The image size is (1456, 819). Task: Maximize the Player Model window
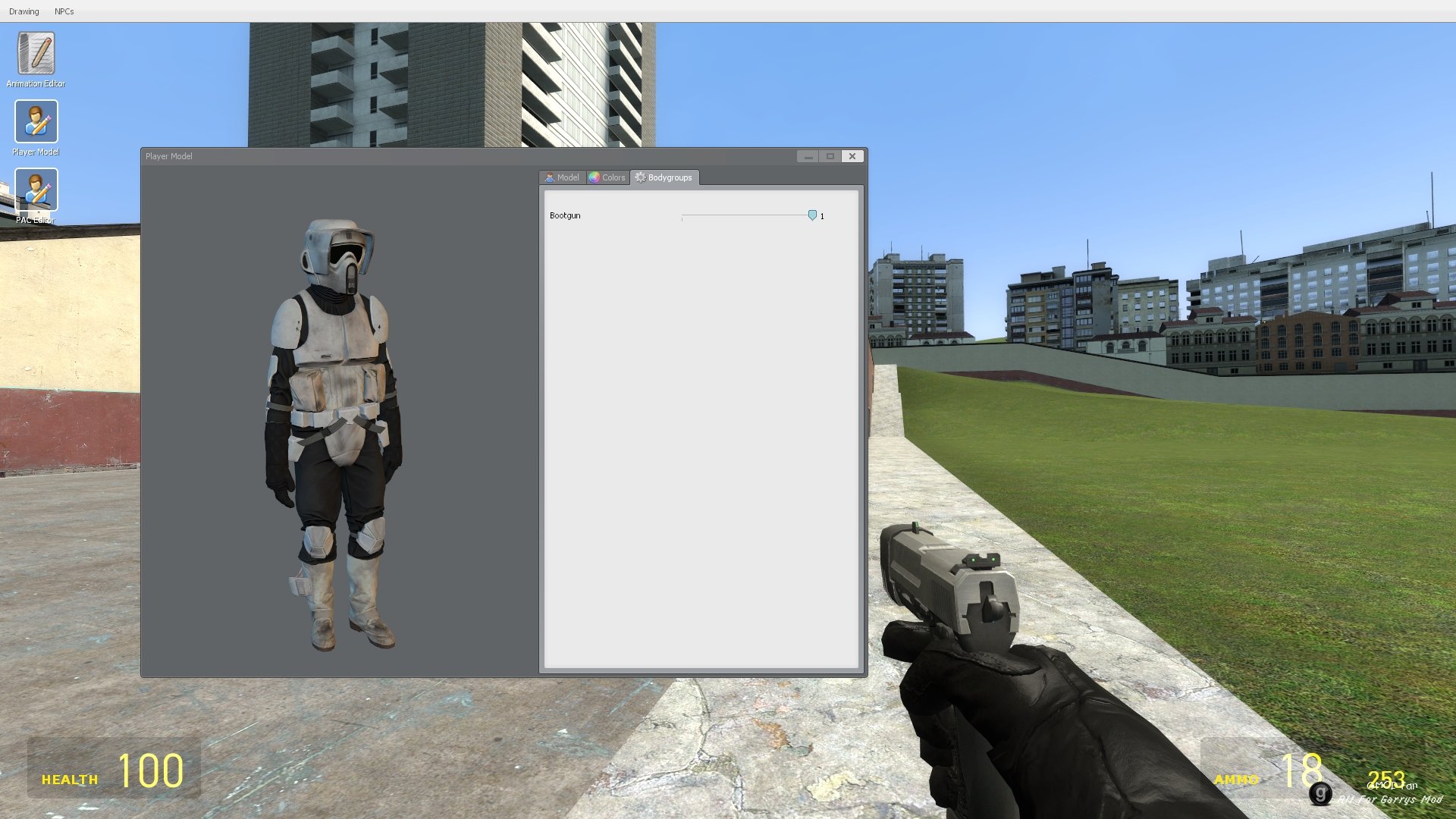(830, 156)
